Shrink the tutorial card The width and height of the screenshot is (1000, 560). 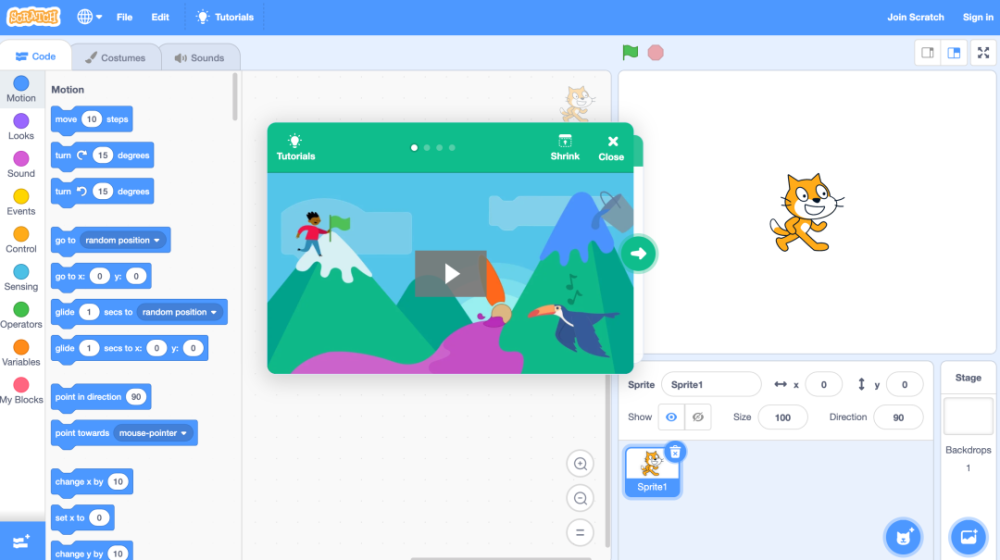(x=565, y=148)
